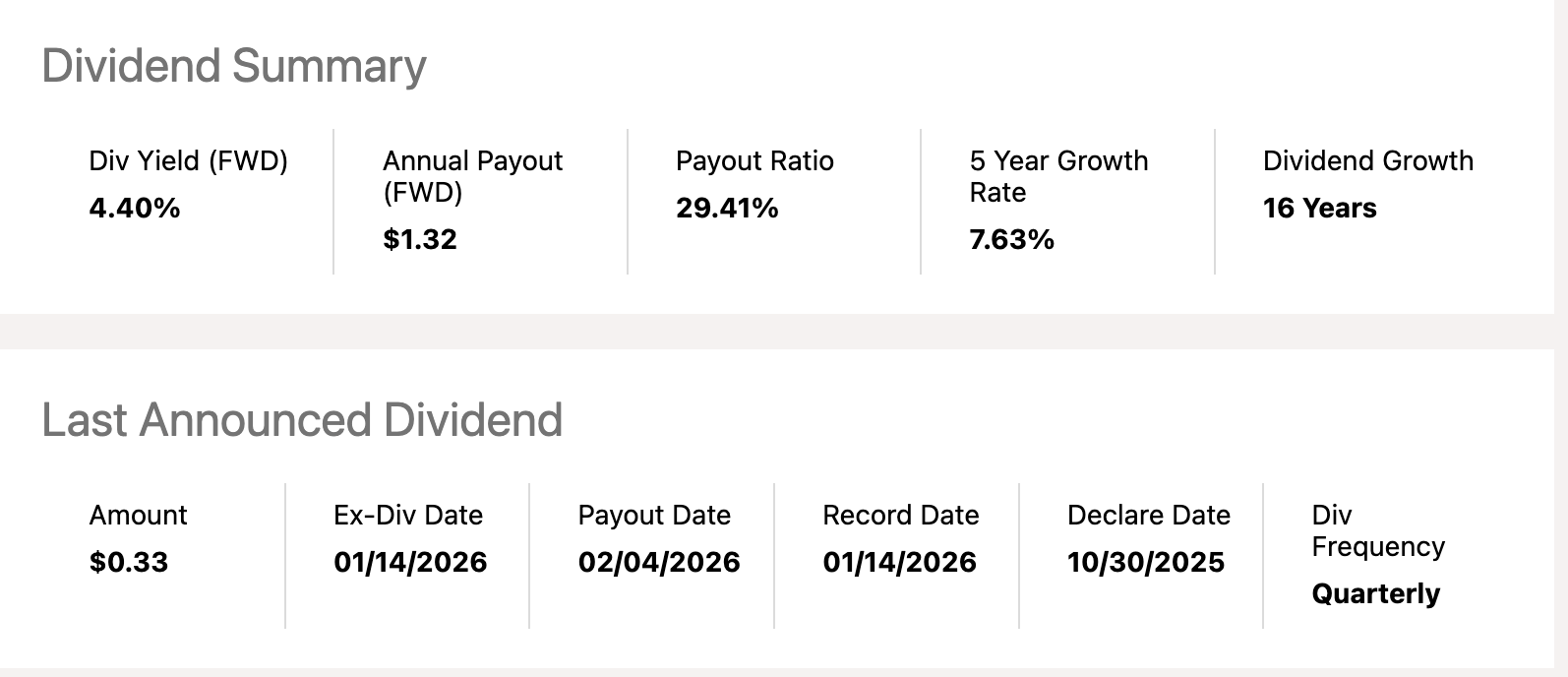Select the Record Date label

point(900,516)
